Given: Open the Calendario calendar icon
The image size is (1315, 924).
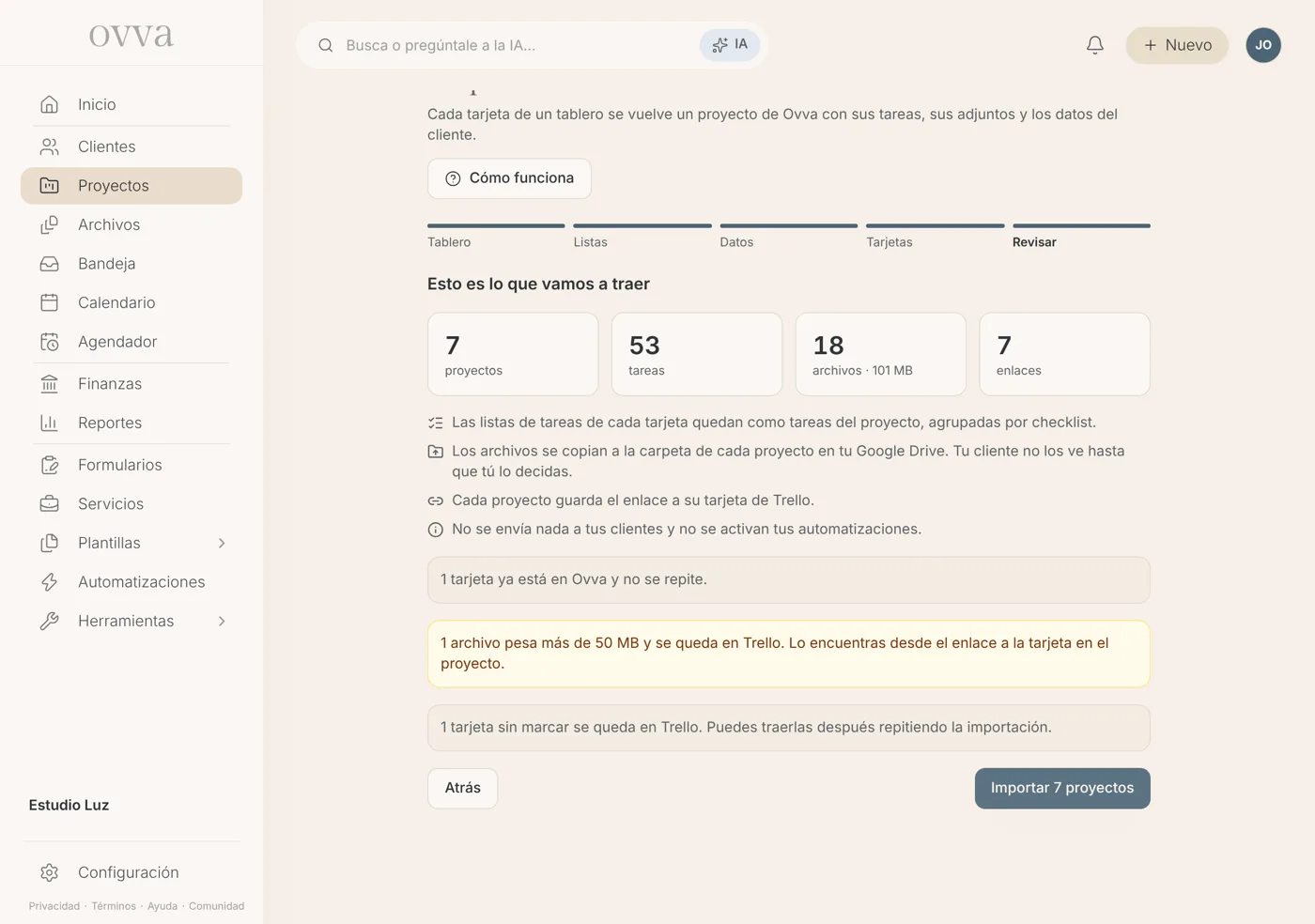Looking at the screenshot, I should (50, 302).
